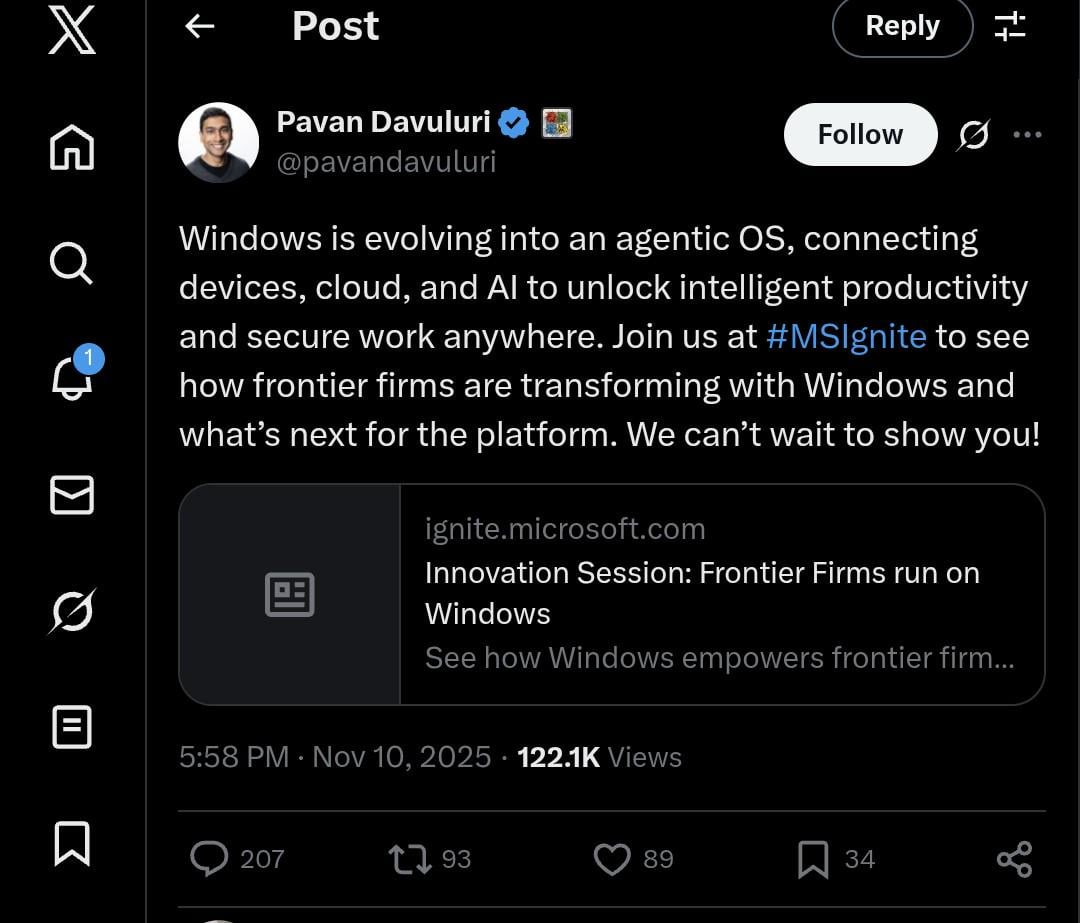Open the #MSIgnite hashtag link

(x=846, y=337)
